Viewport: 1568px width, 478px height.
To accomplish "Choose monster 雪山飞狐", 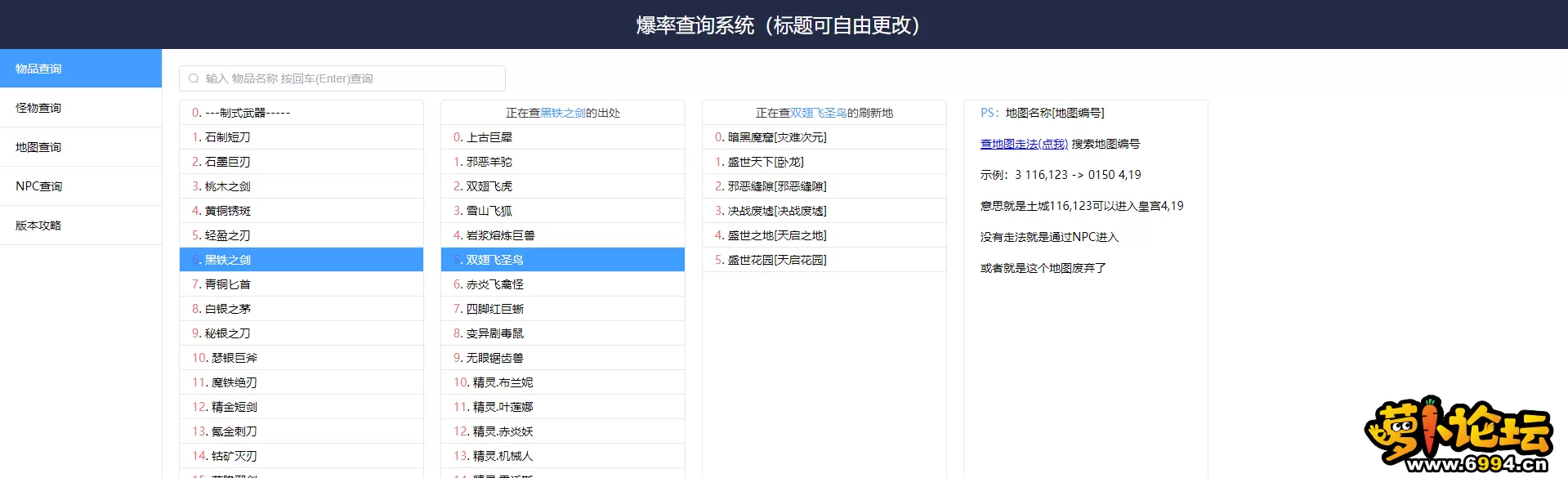I will [x=489, y=211].
